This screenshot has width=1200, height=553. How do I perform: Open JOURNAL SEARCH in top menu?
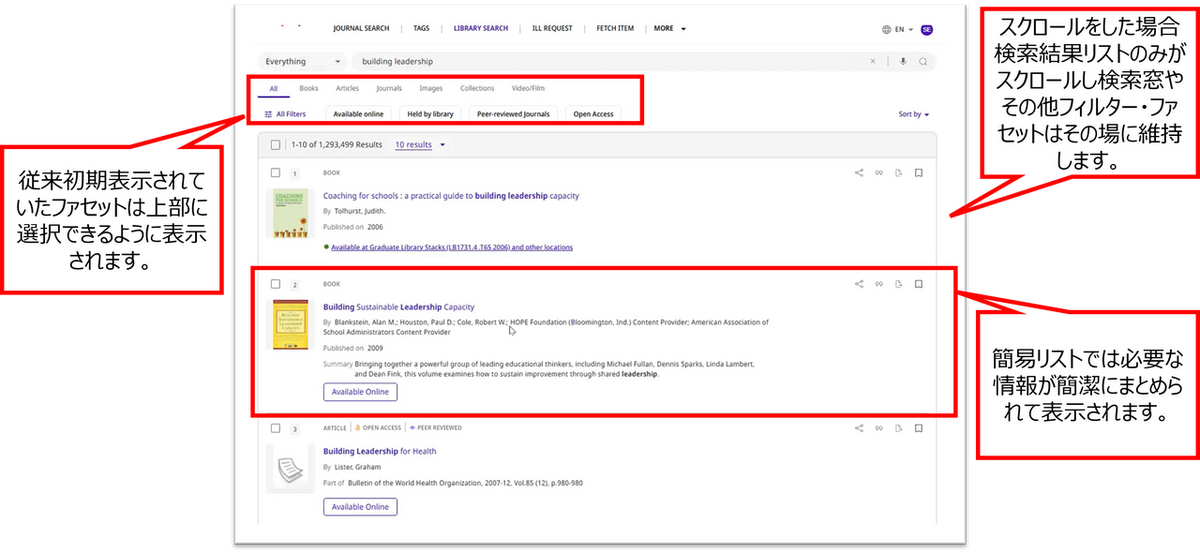360,29
